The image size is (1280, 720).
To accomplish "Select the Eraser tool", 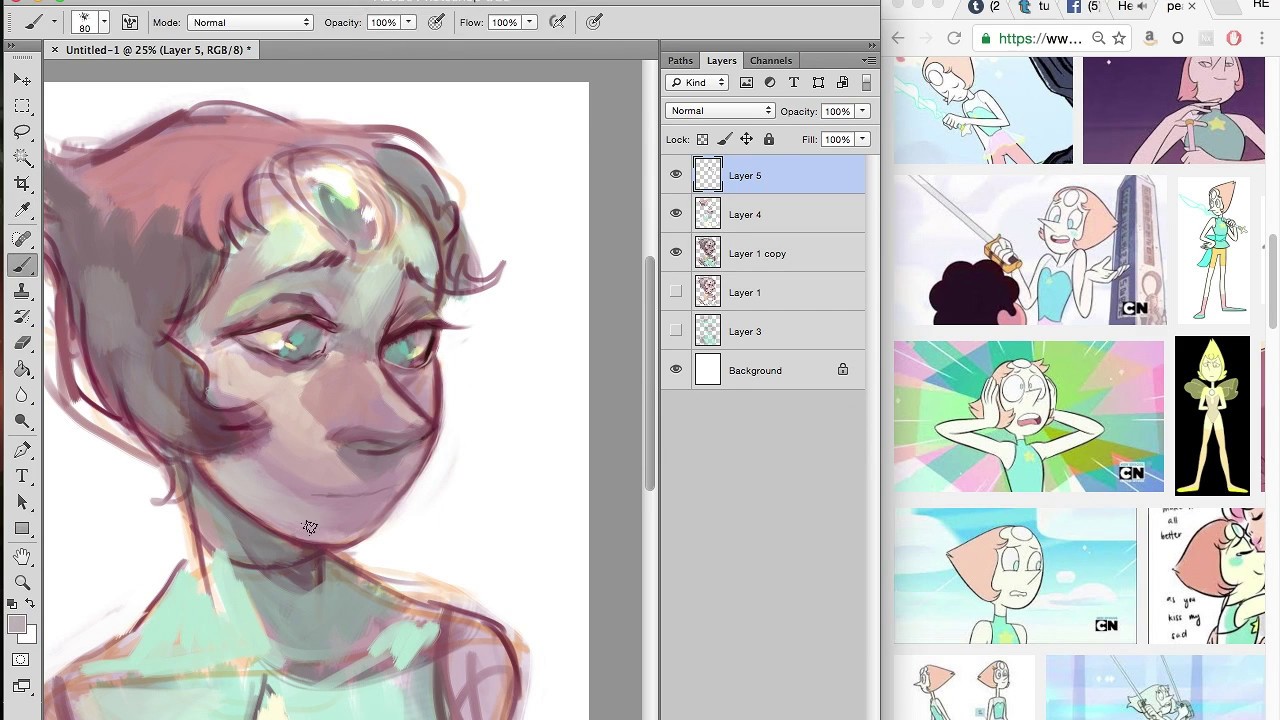I will coord(22,343).
